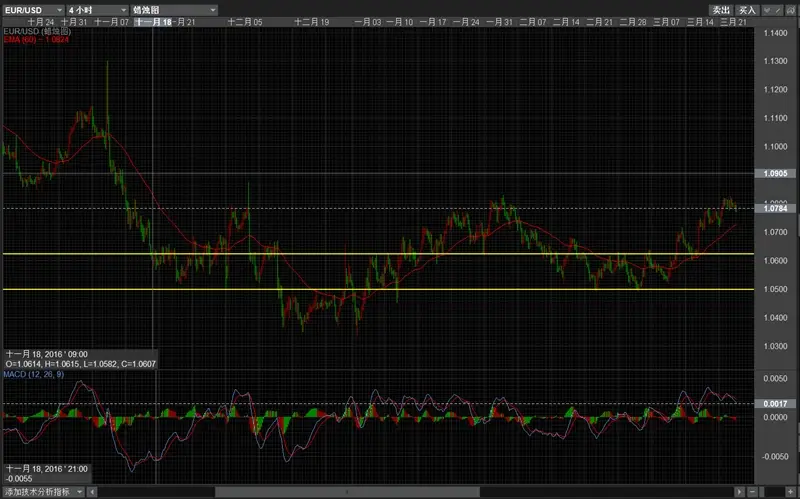Click the 卖出 sell button
Screen dimensions: 800x499
coord(721,10)
